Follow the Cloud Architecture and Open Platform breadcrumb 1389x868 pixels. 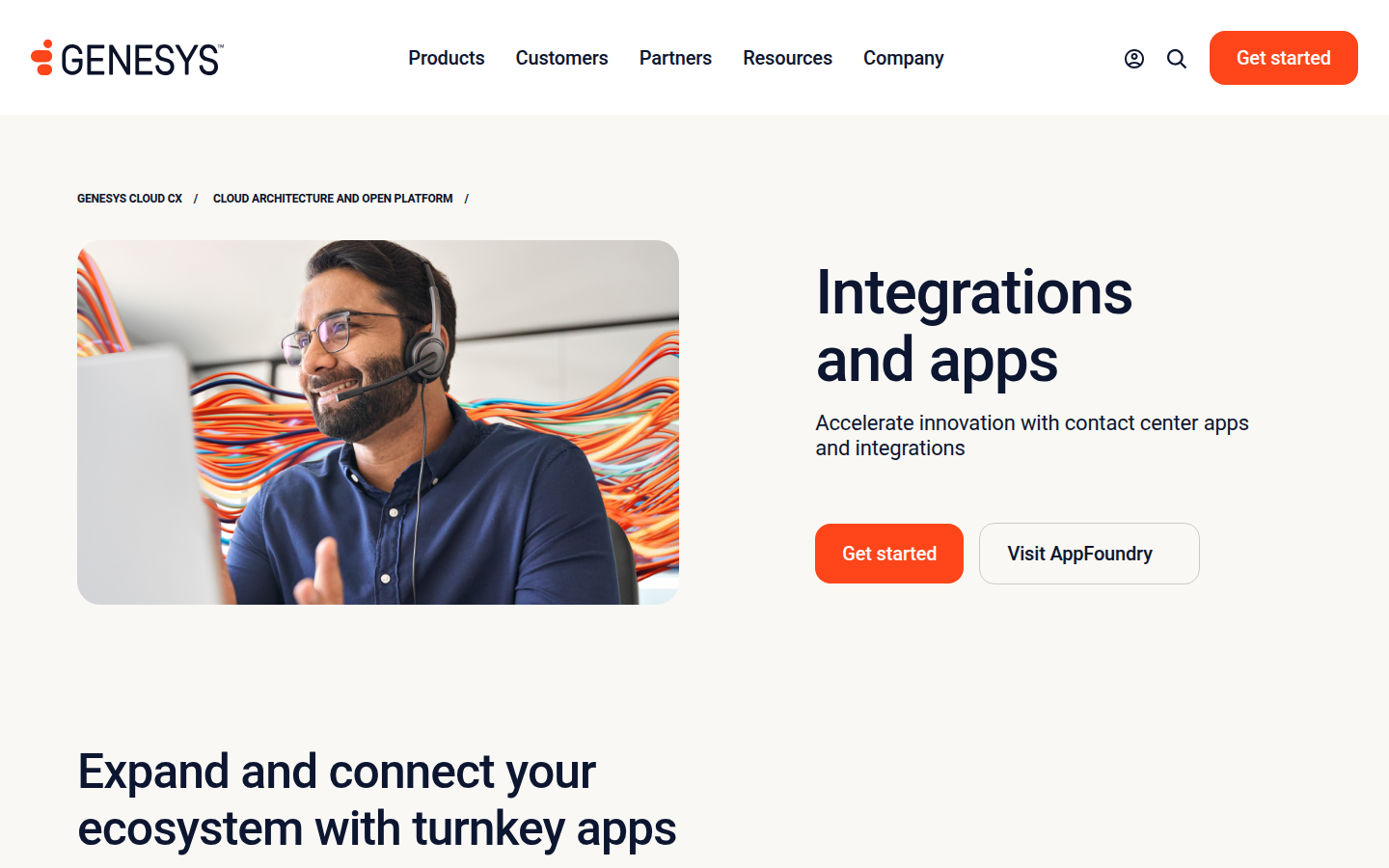coord(333,199)
